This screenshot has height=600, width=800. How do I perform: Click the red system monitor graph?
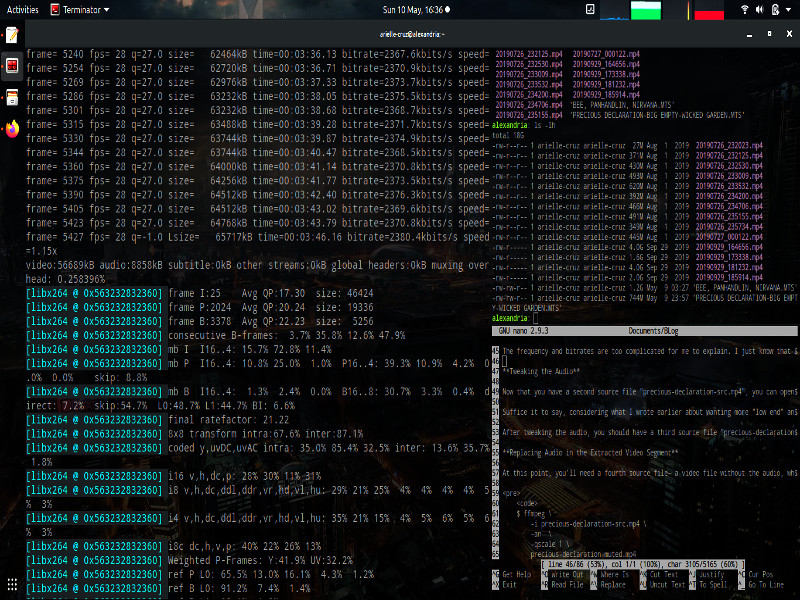tap(709, 10)
